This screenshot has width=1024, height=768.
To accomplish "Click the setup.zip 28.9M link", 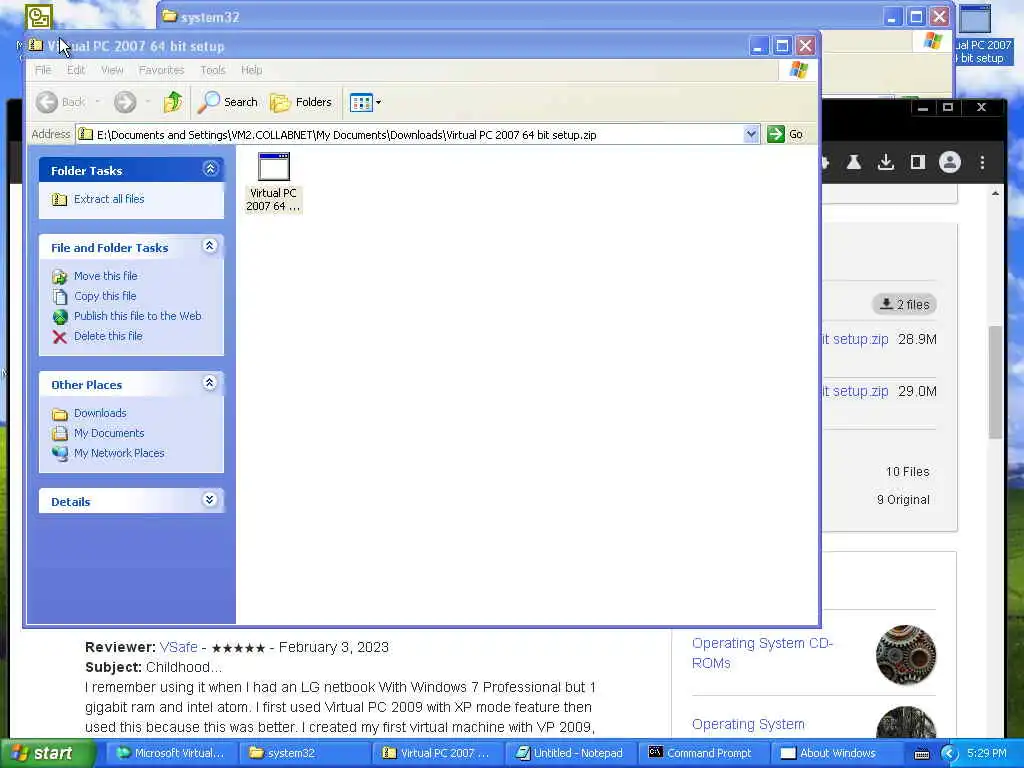I will [x=856, y=340].
